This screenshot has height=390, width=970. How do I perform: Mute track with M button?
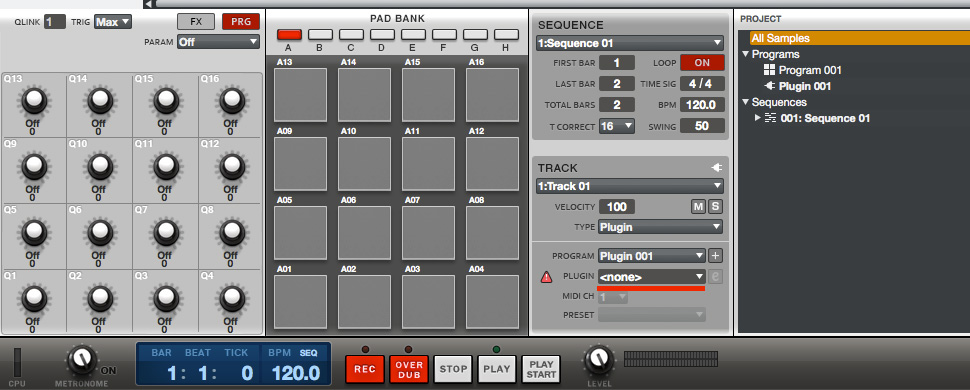698,207
